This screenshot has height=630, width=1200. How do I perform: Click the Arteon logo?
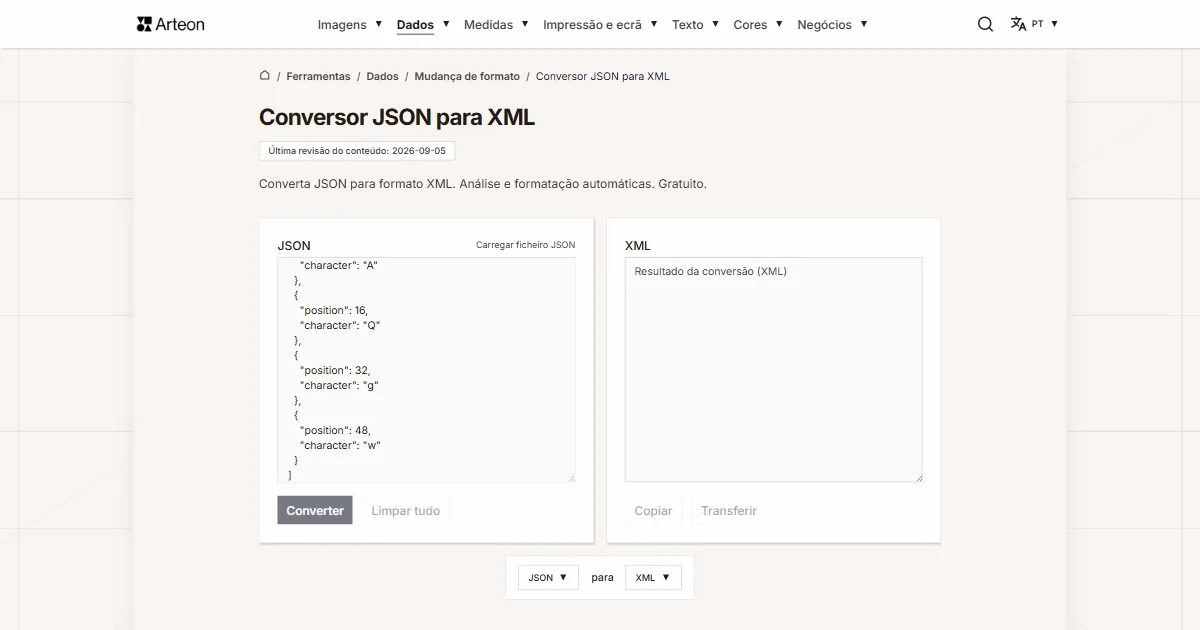click(x=171, y=24)
